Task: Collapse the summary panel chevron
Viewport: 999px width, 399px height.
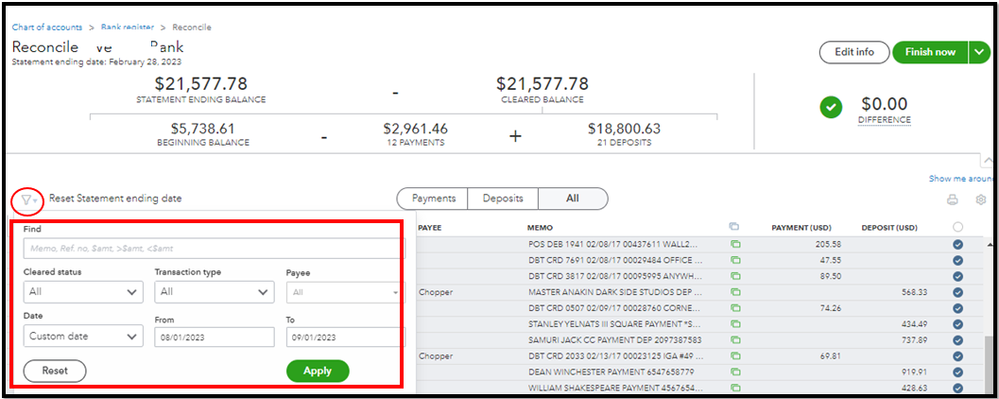Action: point(988,161)
